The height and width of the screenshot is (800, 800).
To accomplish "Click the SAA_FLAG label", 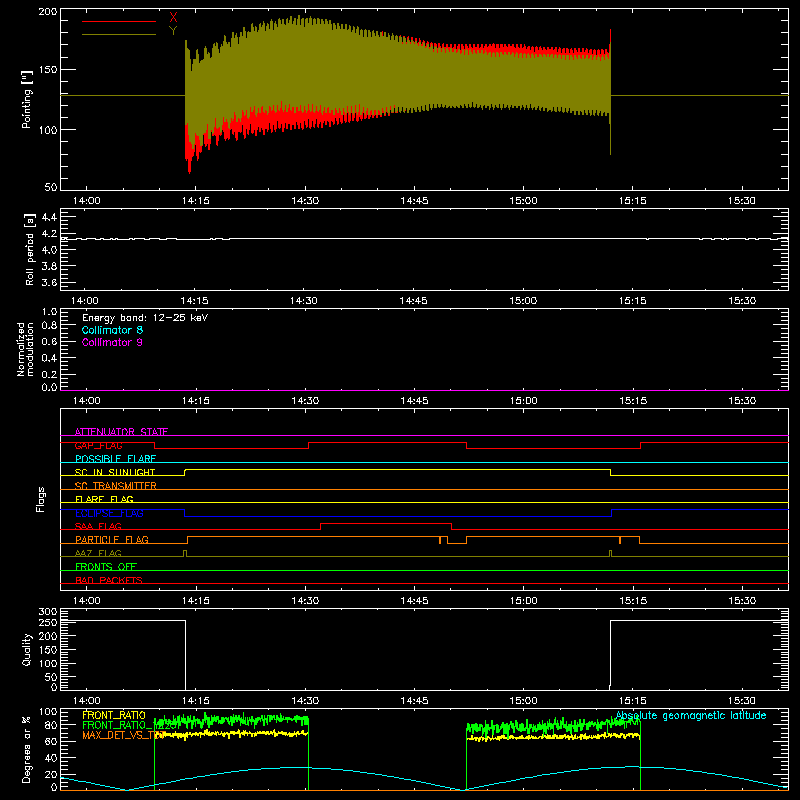I will click(98, 526).
